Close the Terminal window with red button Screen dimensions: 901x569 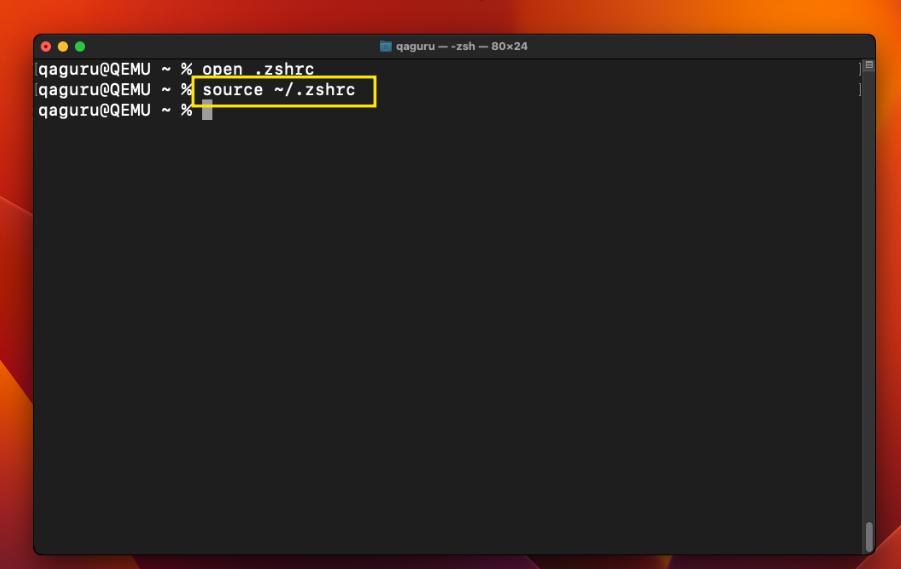[x=46, y=47]
